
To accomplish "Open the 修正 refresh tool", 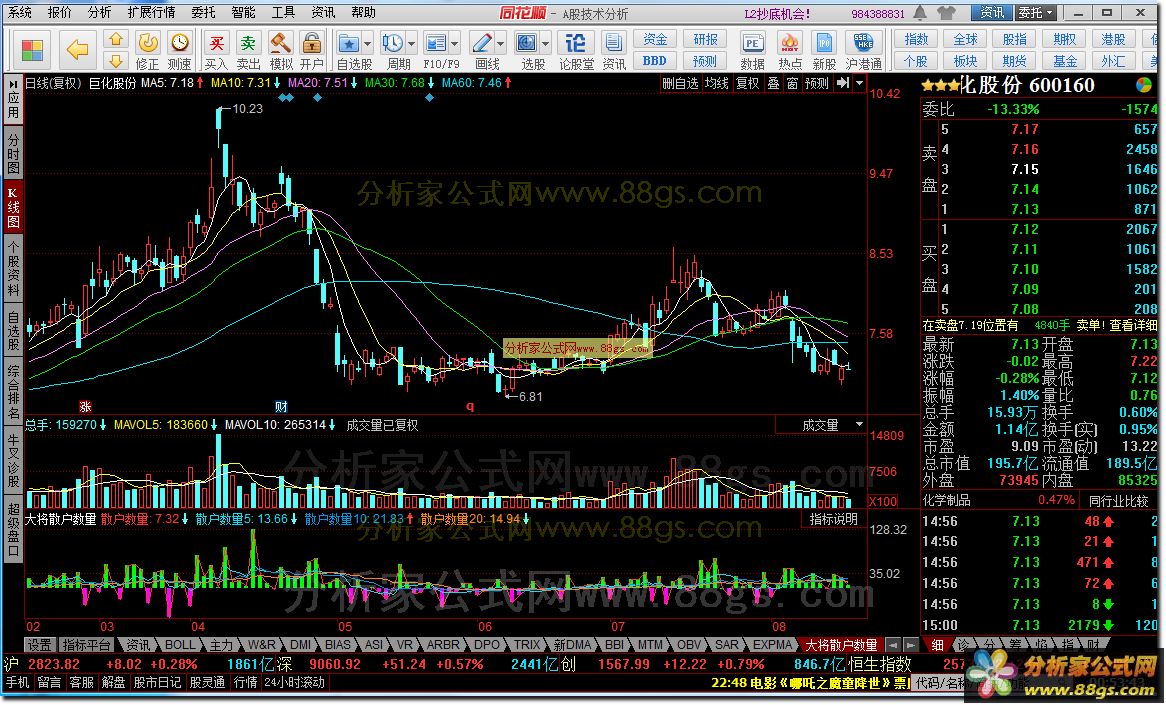I will [147, 51].
